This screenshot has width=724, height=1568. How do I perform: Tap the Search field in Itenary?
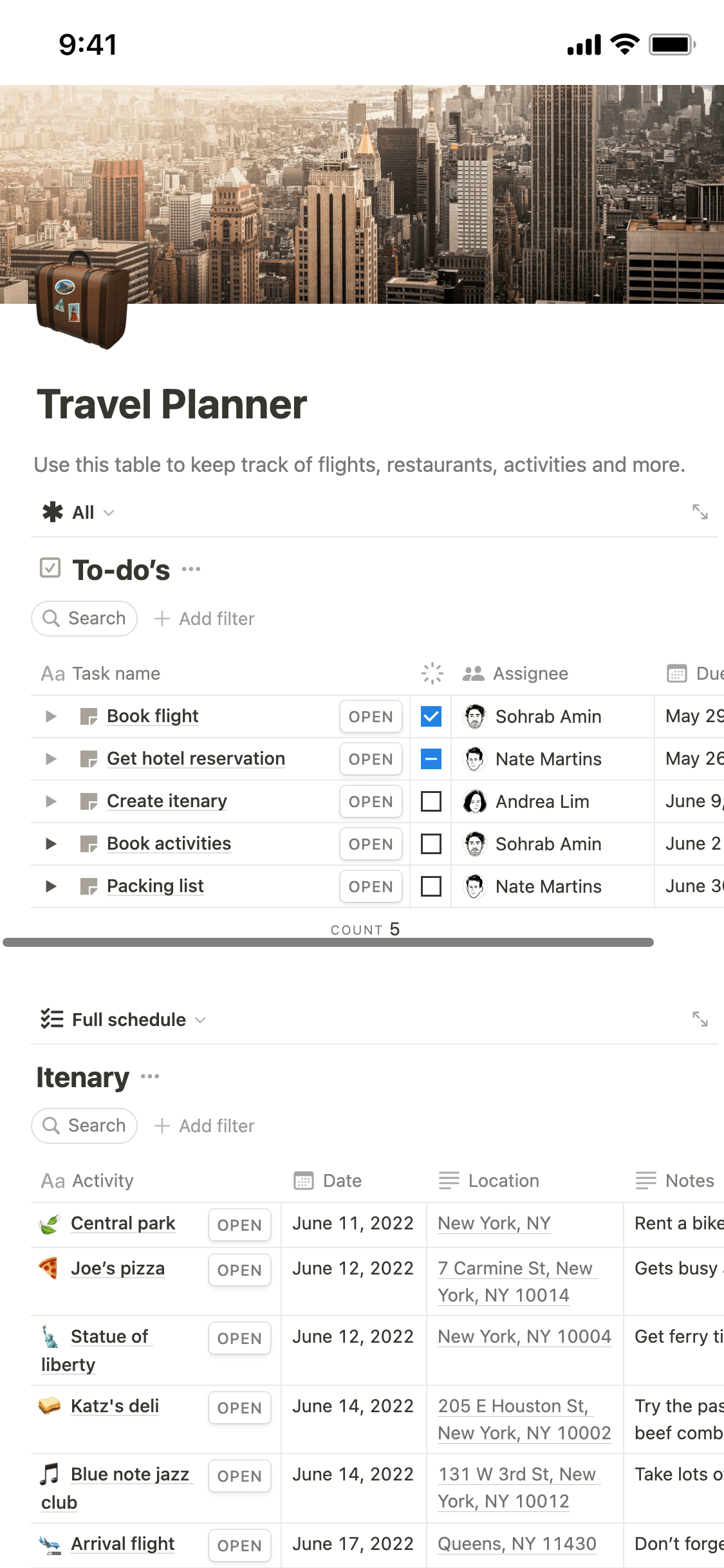coord(84,1126)
